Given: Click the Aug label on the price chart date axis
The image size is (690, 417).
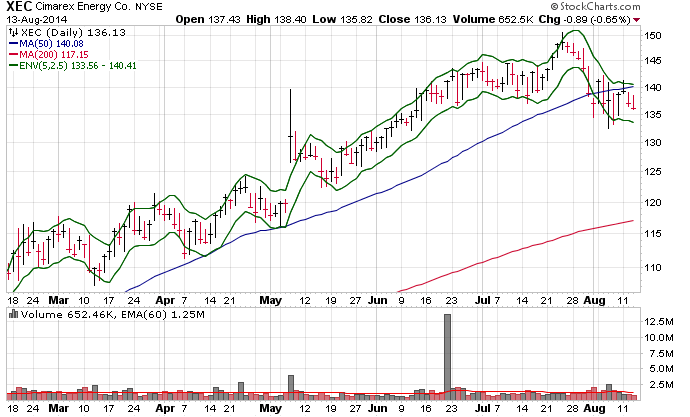Looking at the screenshot, I should point(594,300).
